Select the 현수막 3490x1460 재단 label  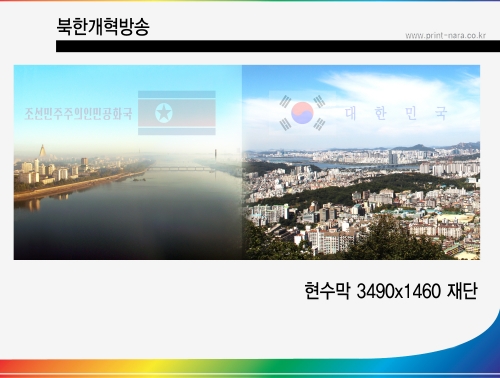(391, 291)
